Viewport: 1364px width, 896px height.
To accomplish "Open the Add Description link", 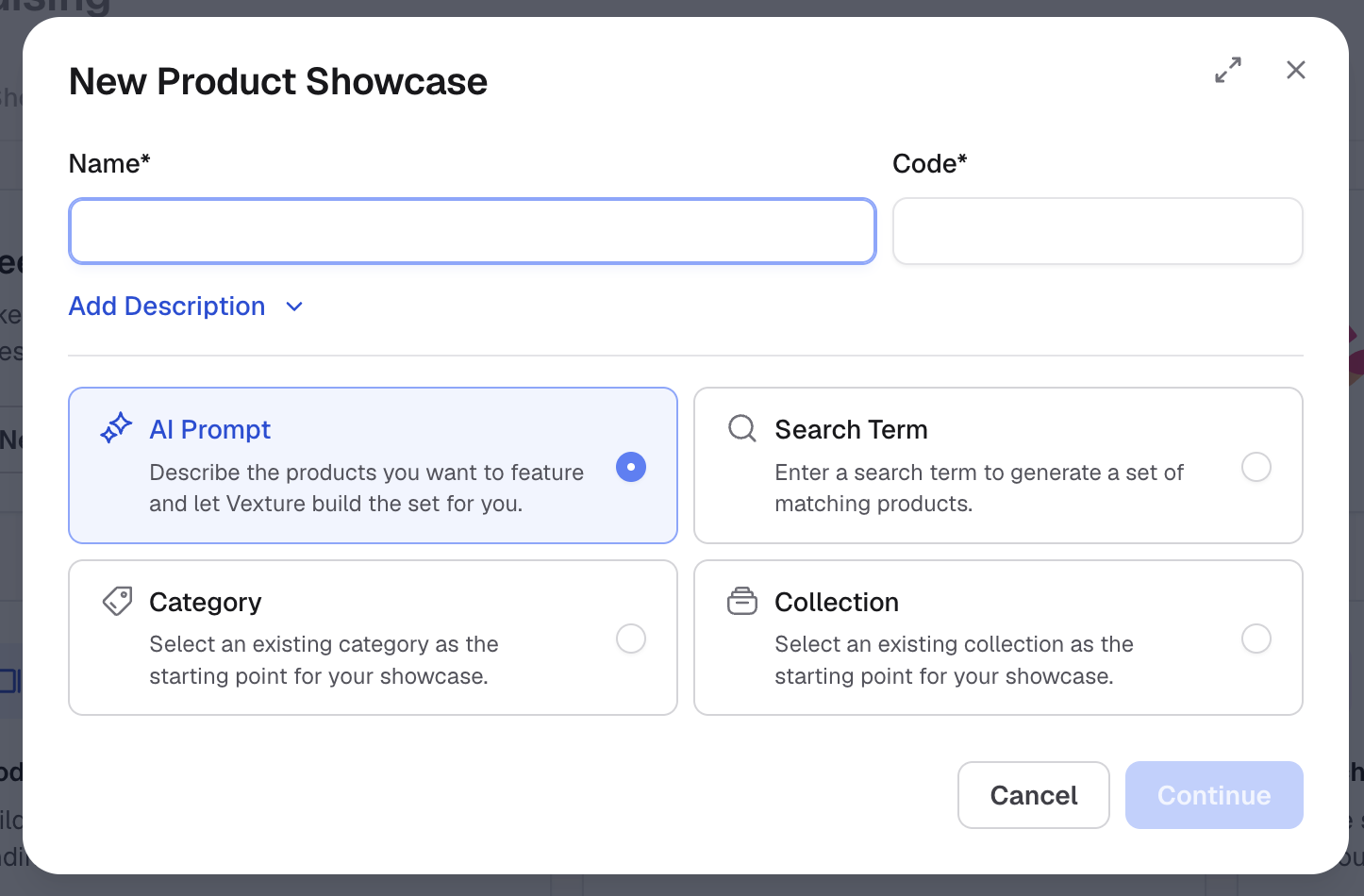I will click(x=167, y=307).
